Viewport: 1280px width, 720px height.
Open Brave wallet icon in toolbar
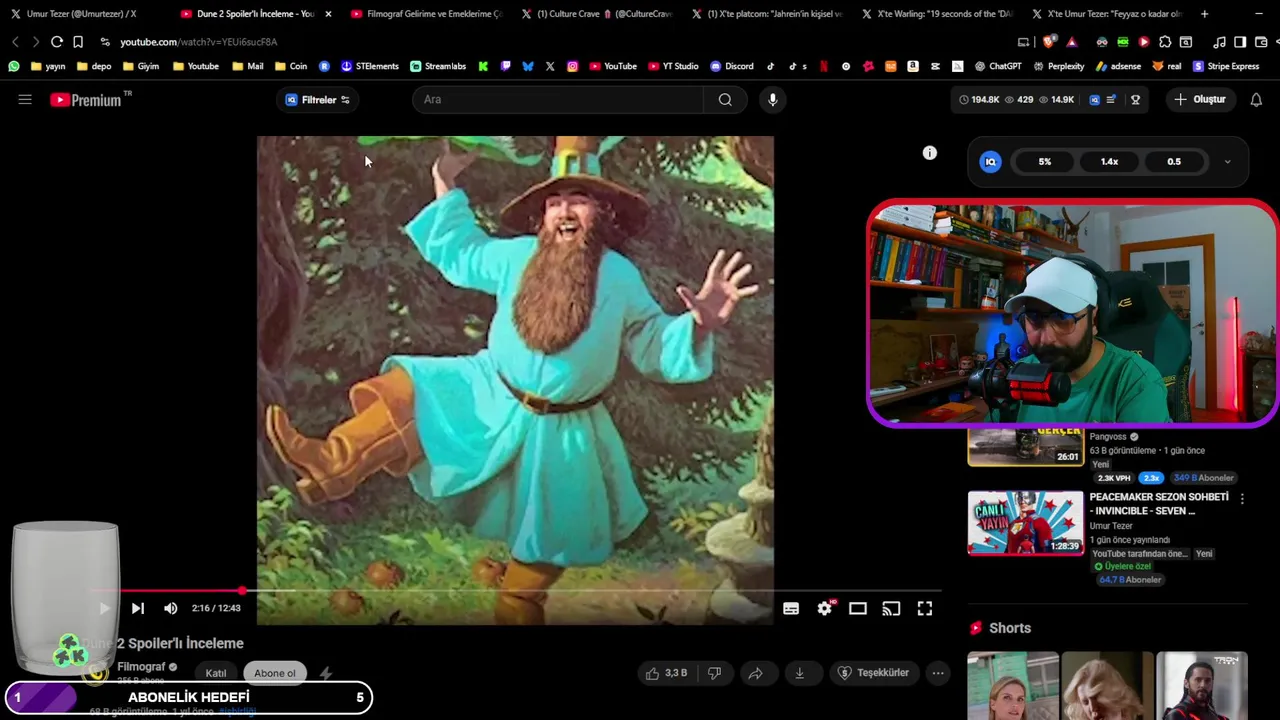tap(1261, 42)
